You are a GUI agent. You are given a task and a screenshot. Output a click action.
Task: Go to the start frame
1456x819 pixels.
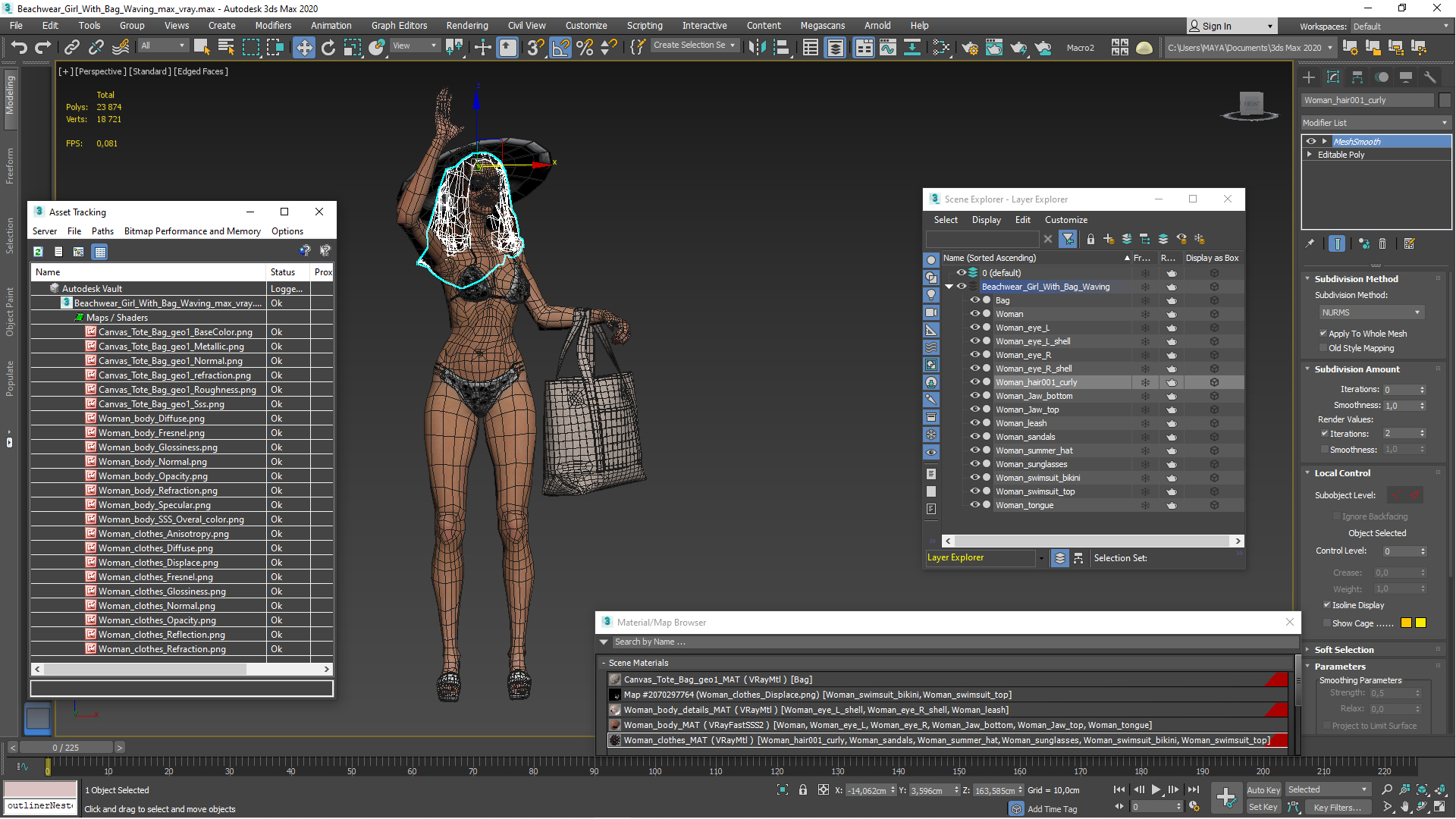[1119, 789]
